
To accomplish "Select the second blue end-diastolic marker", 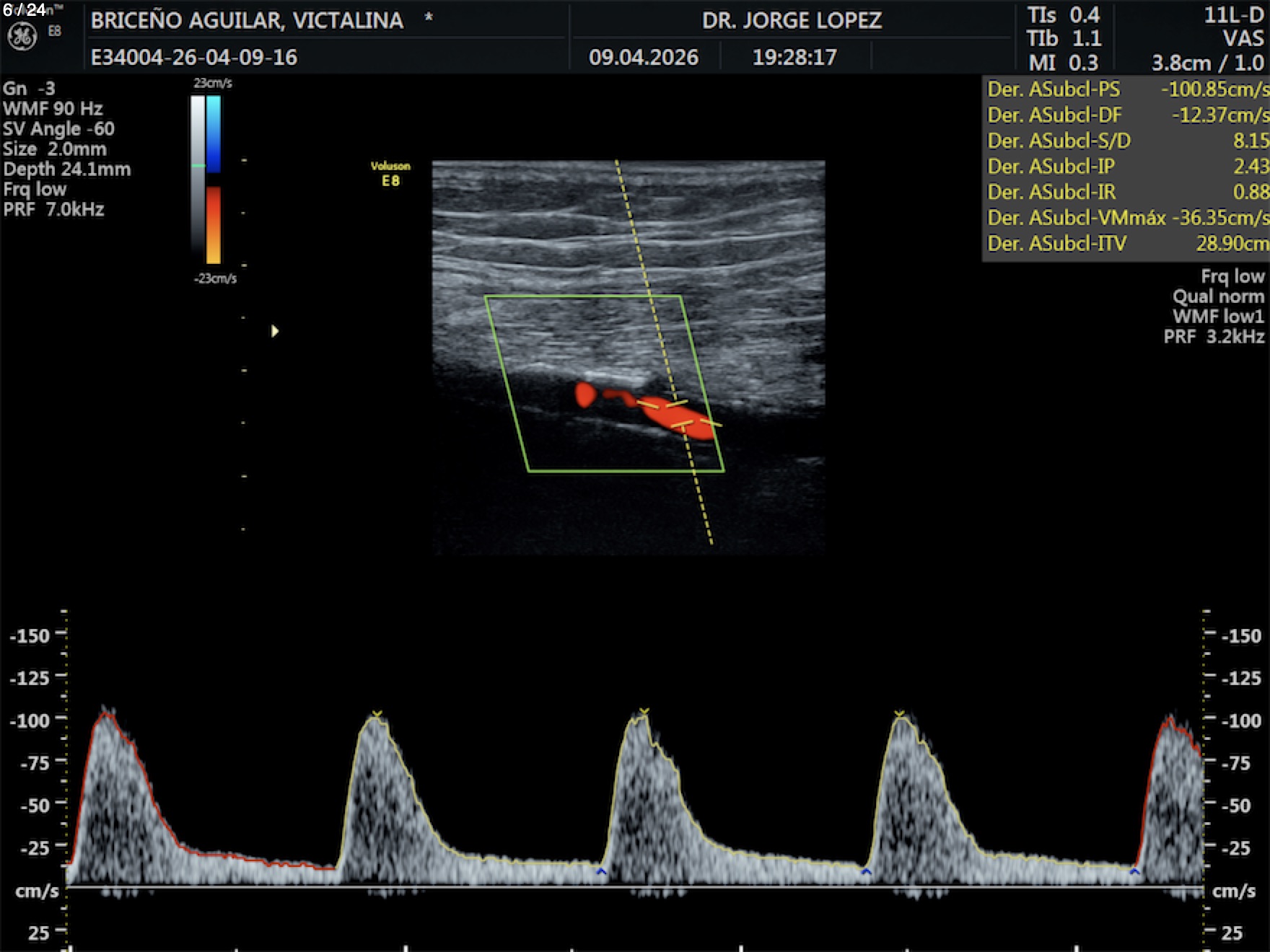I will coord(866,873).
